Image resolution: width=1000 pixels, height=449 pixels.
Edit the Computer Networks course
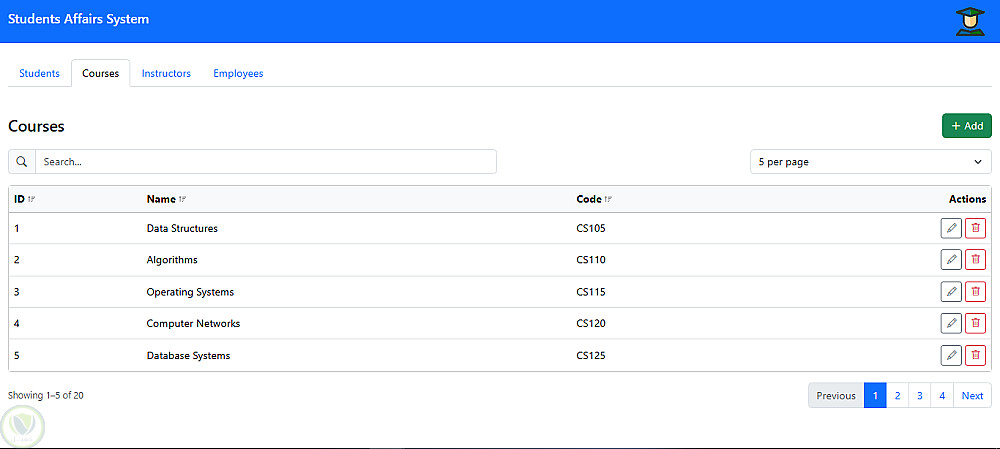(x=951, y=324)
